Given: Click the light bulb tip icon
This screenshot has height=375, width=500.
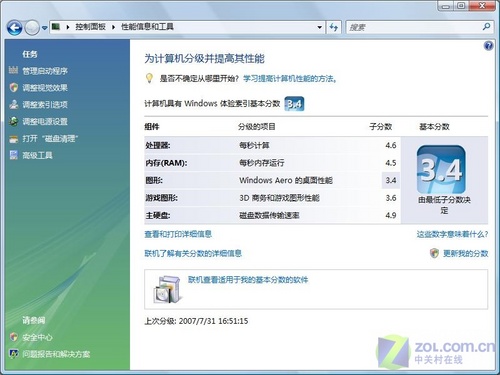Looking at the screenshot, I should 149,78.
